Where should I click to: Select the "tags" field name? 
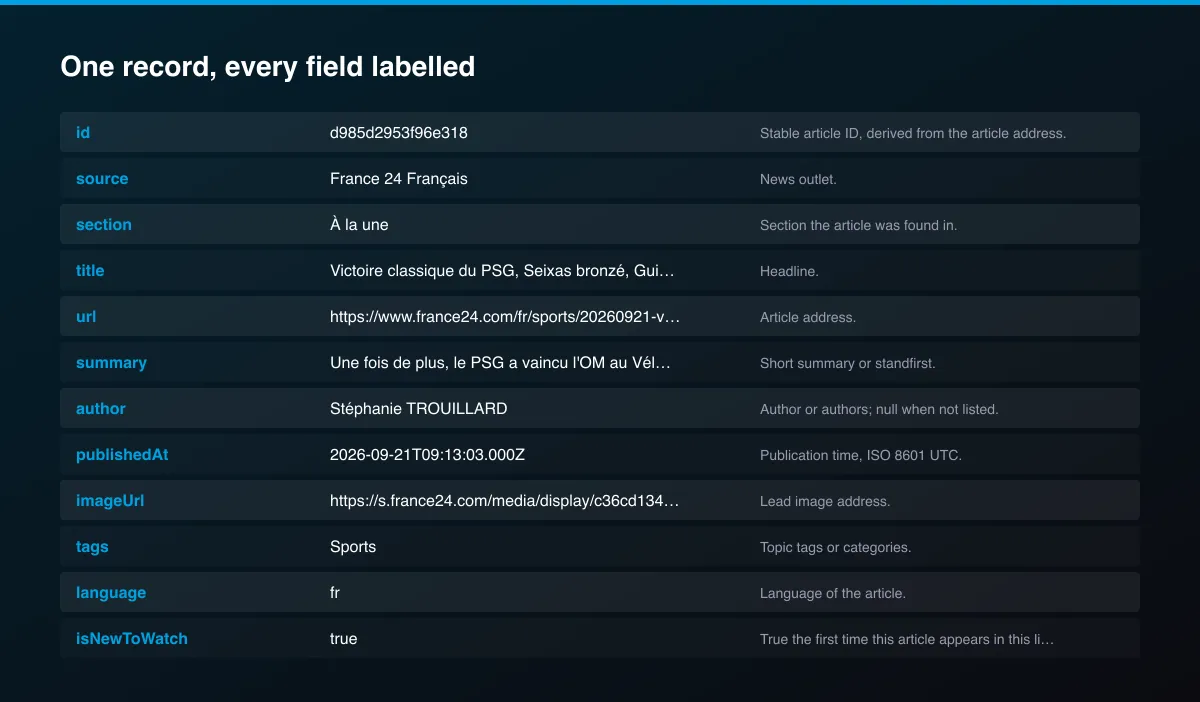pos(92,547)
